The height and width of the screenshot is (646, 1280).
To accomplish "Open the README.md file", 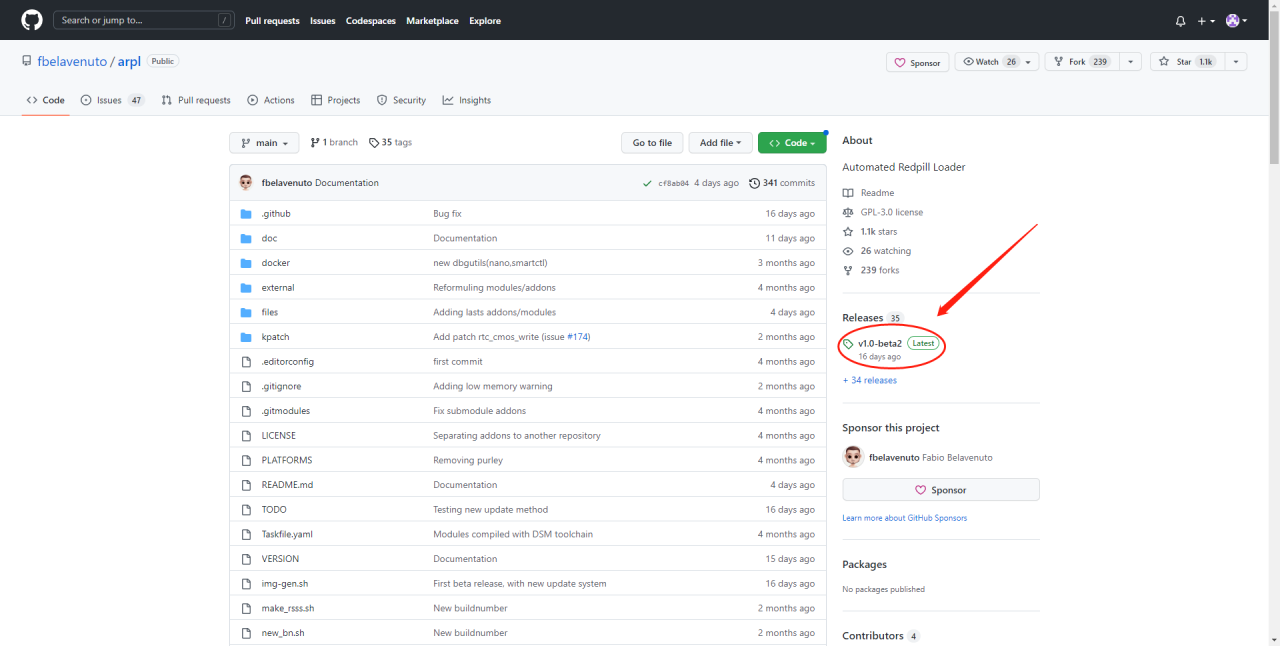I will 287,485.
